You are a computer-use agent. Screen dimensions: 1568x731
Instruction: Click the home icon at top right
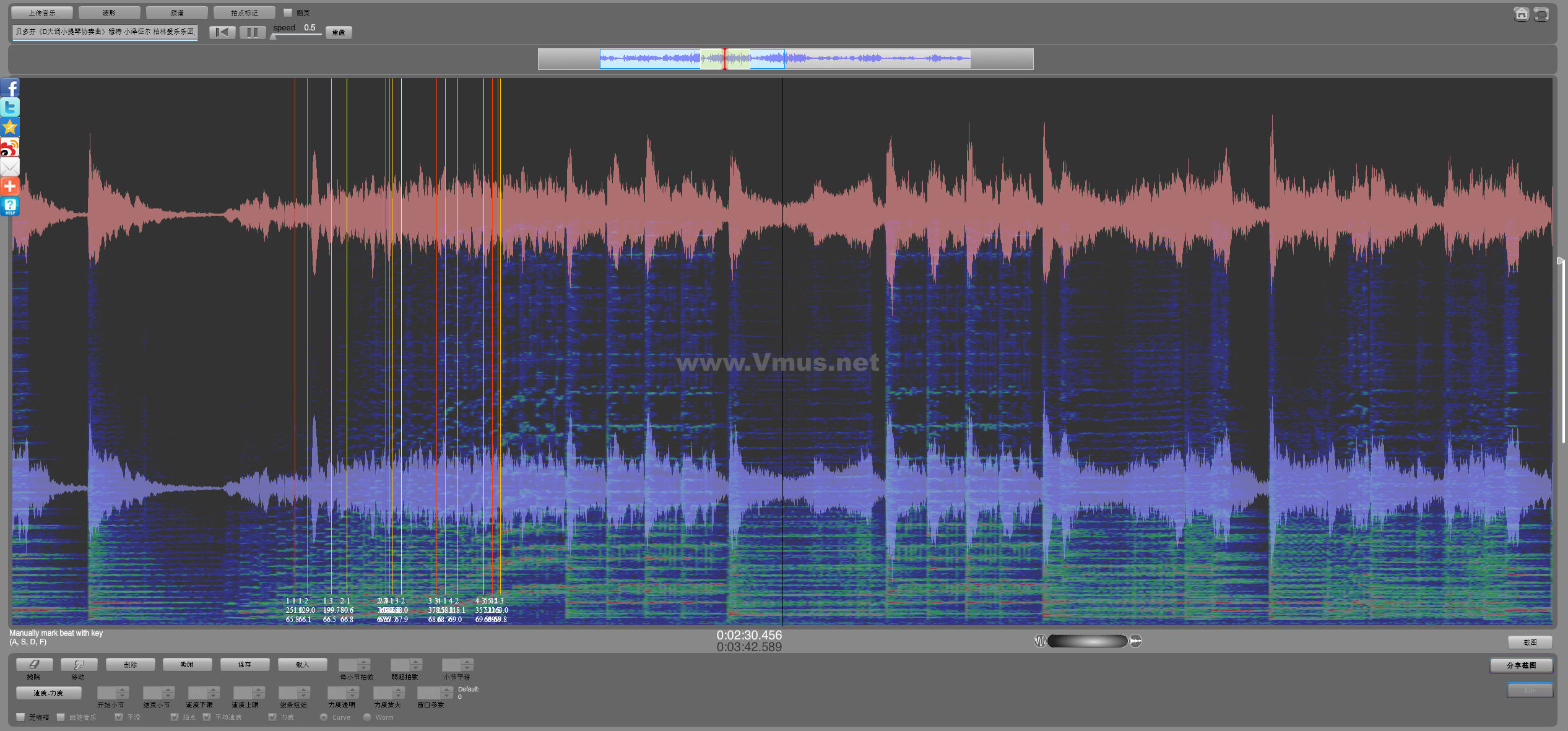(1521, 14)
